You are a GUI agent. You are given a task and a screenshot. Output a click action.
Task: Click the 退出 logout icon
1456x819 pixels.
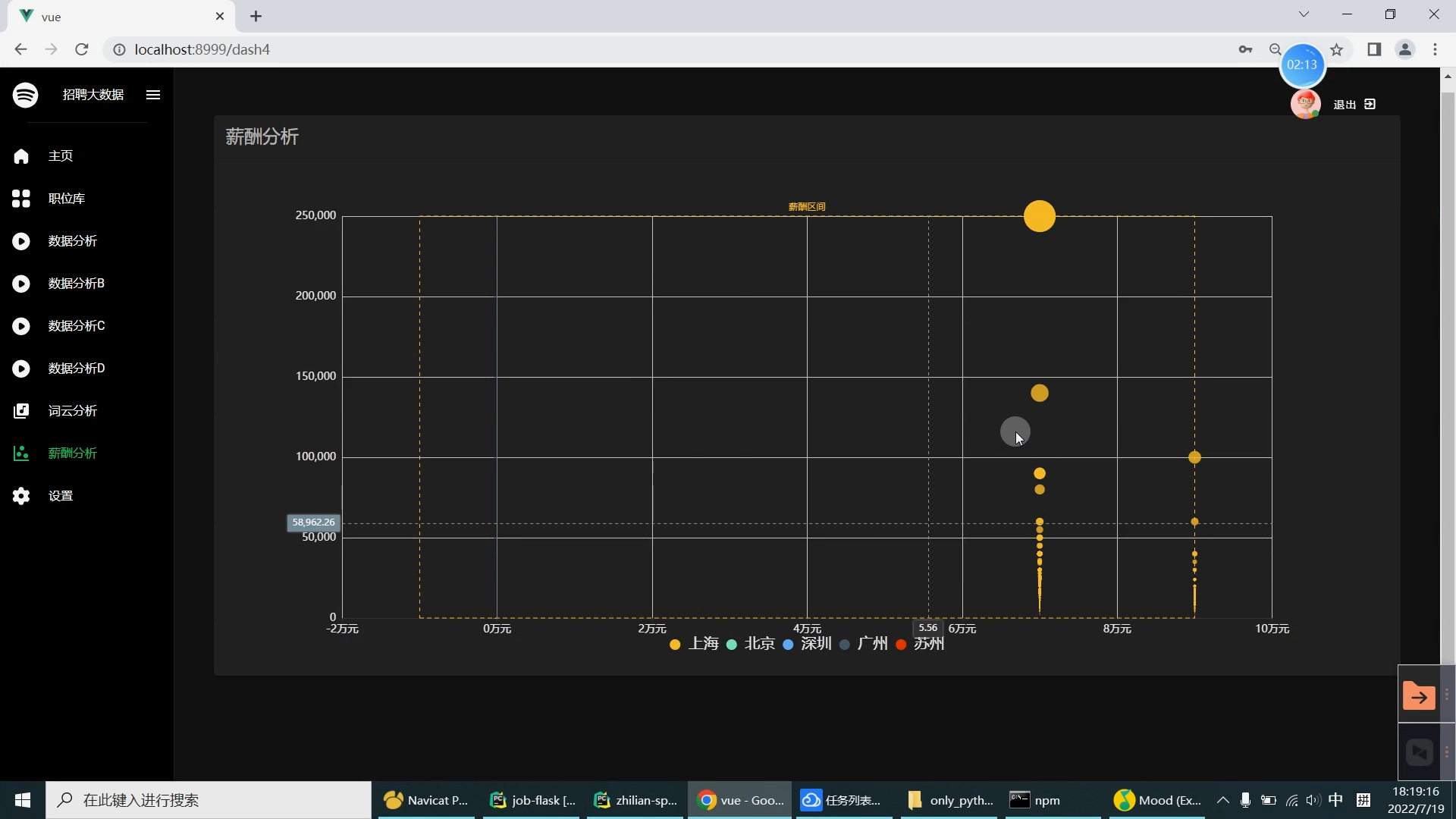1370,104
